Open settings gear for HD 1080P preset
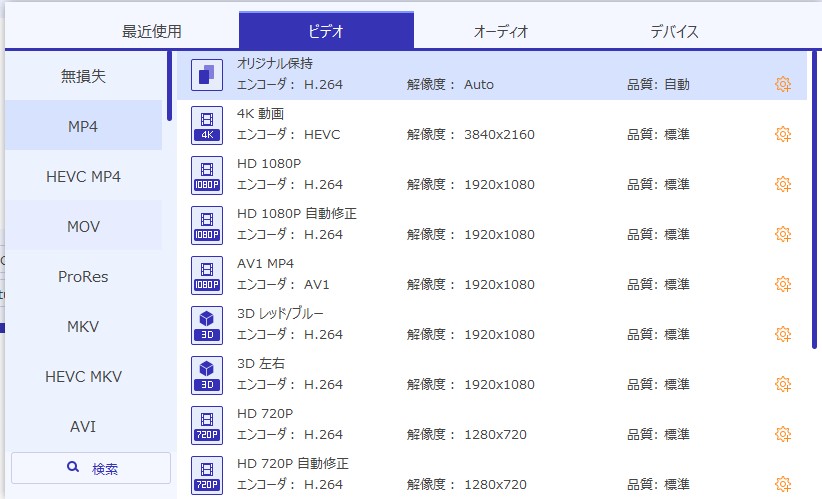Screen dimensions: 822x499 coord(783,185)
